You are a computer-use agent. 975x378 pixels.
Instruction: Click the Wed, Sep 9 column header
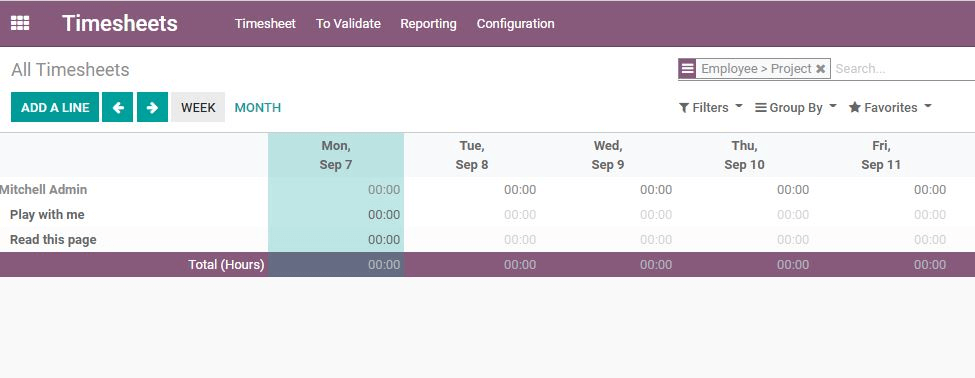(x=608, y=155)
